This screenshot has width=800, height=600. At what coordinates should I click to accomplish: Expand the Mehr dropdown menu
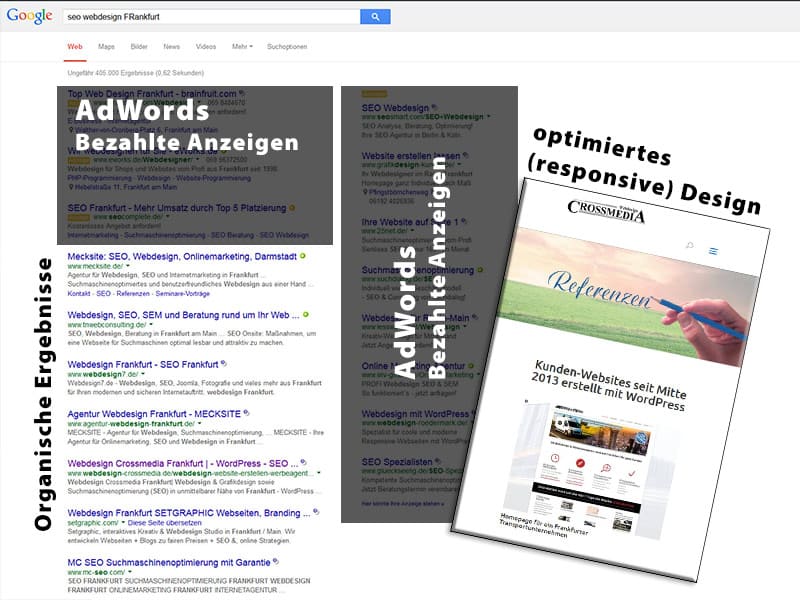pos(242,46)
